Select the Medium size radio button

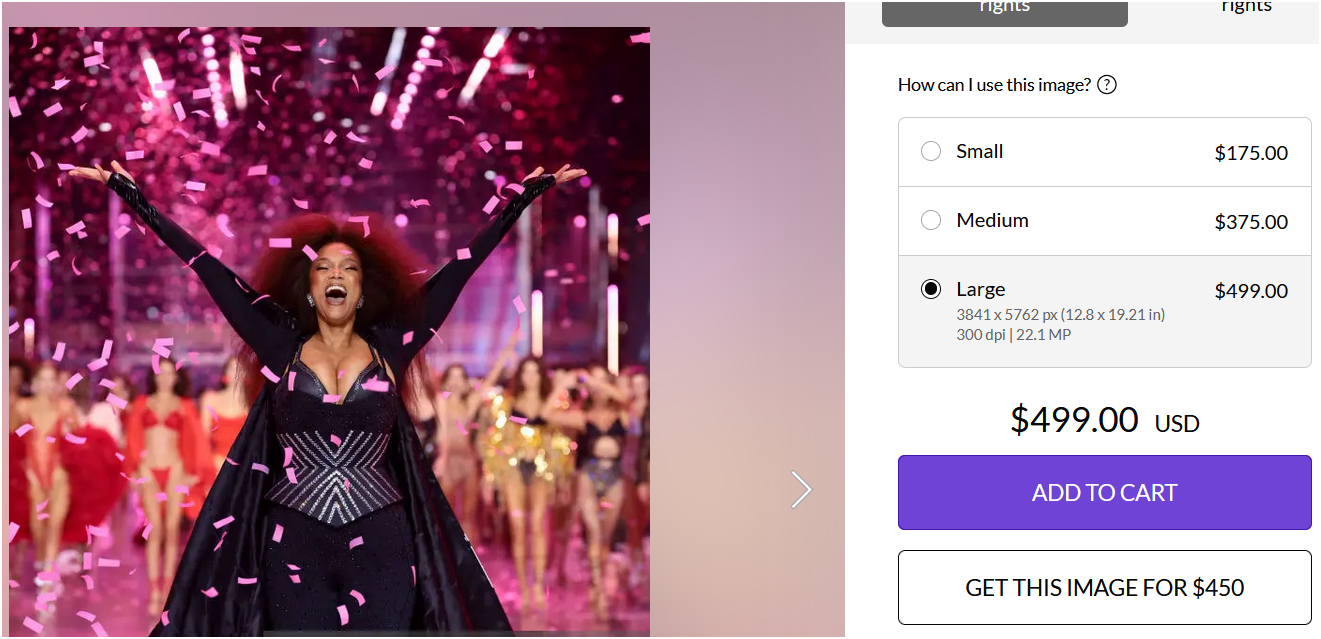[931, 221]
